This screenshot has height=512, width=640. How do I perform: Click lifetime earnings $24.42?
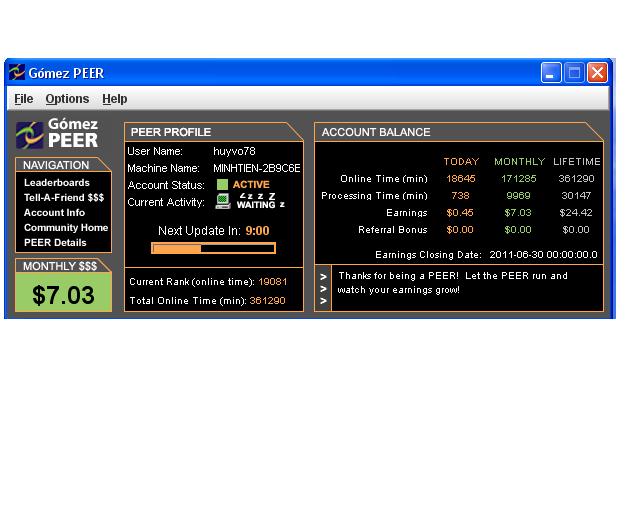[576, 213]
